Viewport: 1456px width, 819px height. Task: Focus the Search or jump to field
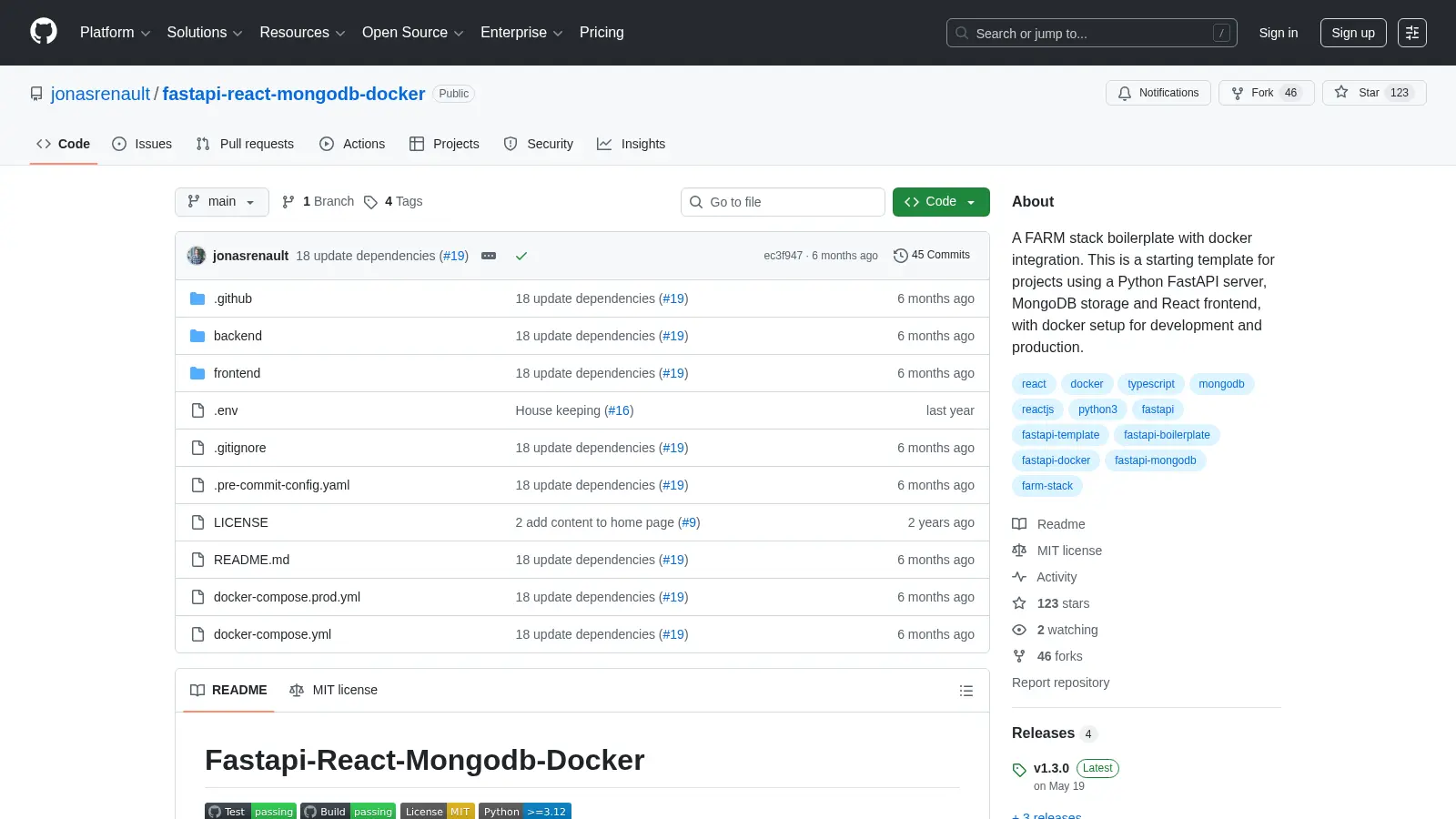click(1092, 33)
